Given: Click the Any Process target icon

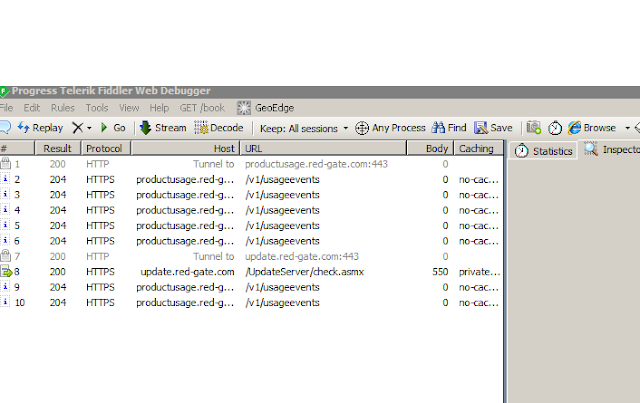Looking at the screenshot, I should (362, 128).
